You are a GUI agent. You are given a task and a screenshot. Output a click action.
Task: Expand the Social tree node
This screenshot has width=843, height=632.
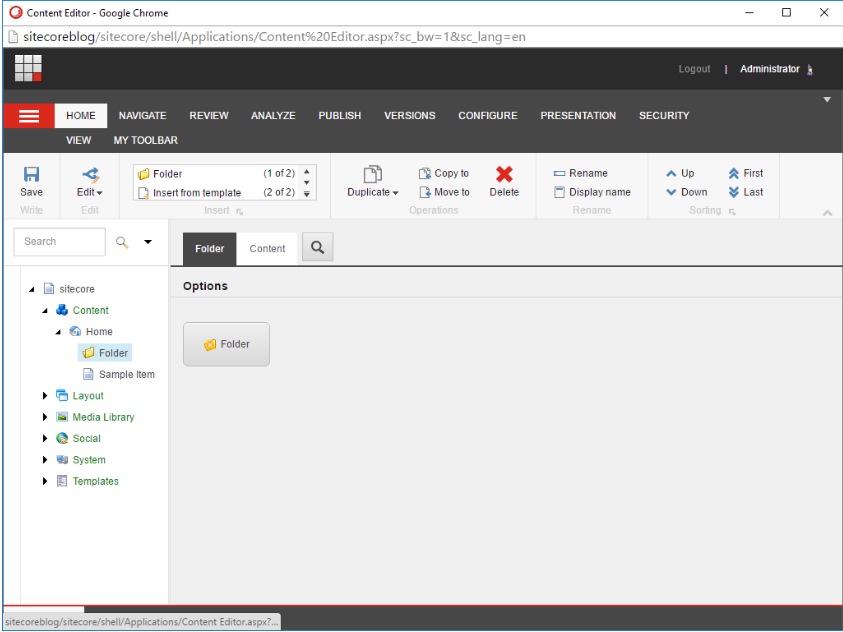[x=45, y=439]
